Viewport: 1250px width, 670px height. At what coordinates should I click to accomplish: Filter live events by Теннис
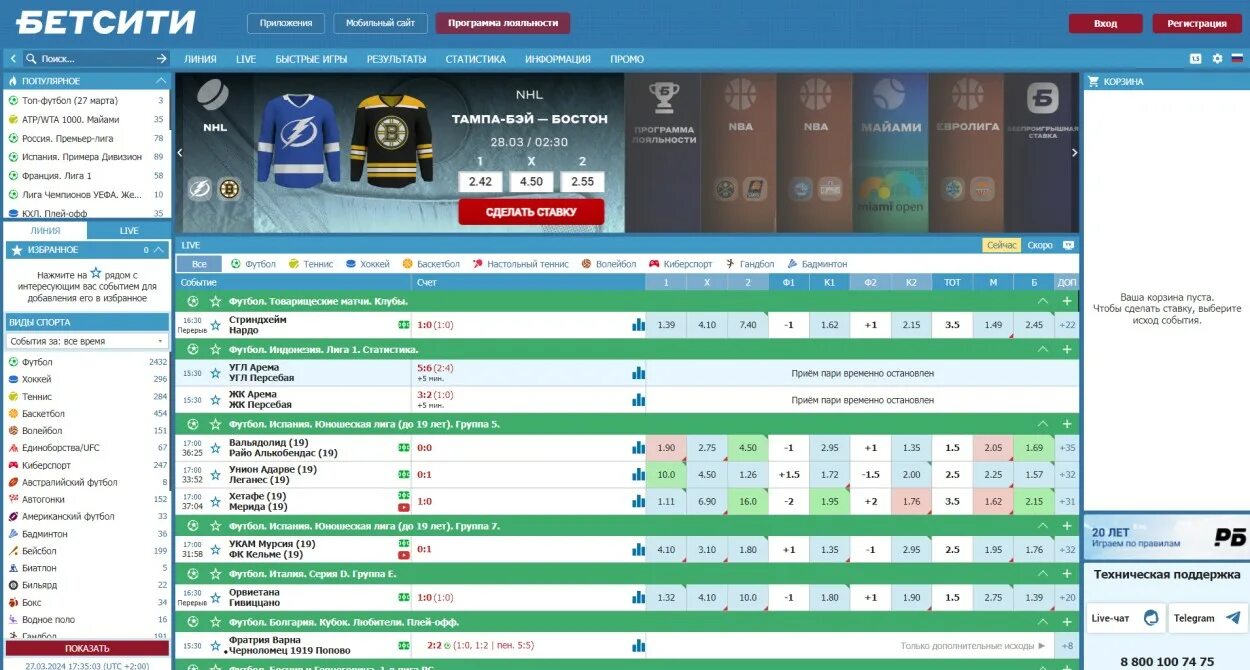pos(311,264)
